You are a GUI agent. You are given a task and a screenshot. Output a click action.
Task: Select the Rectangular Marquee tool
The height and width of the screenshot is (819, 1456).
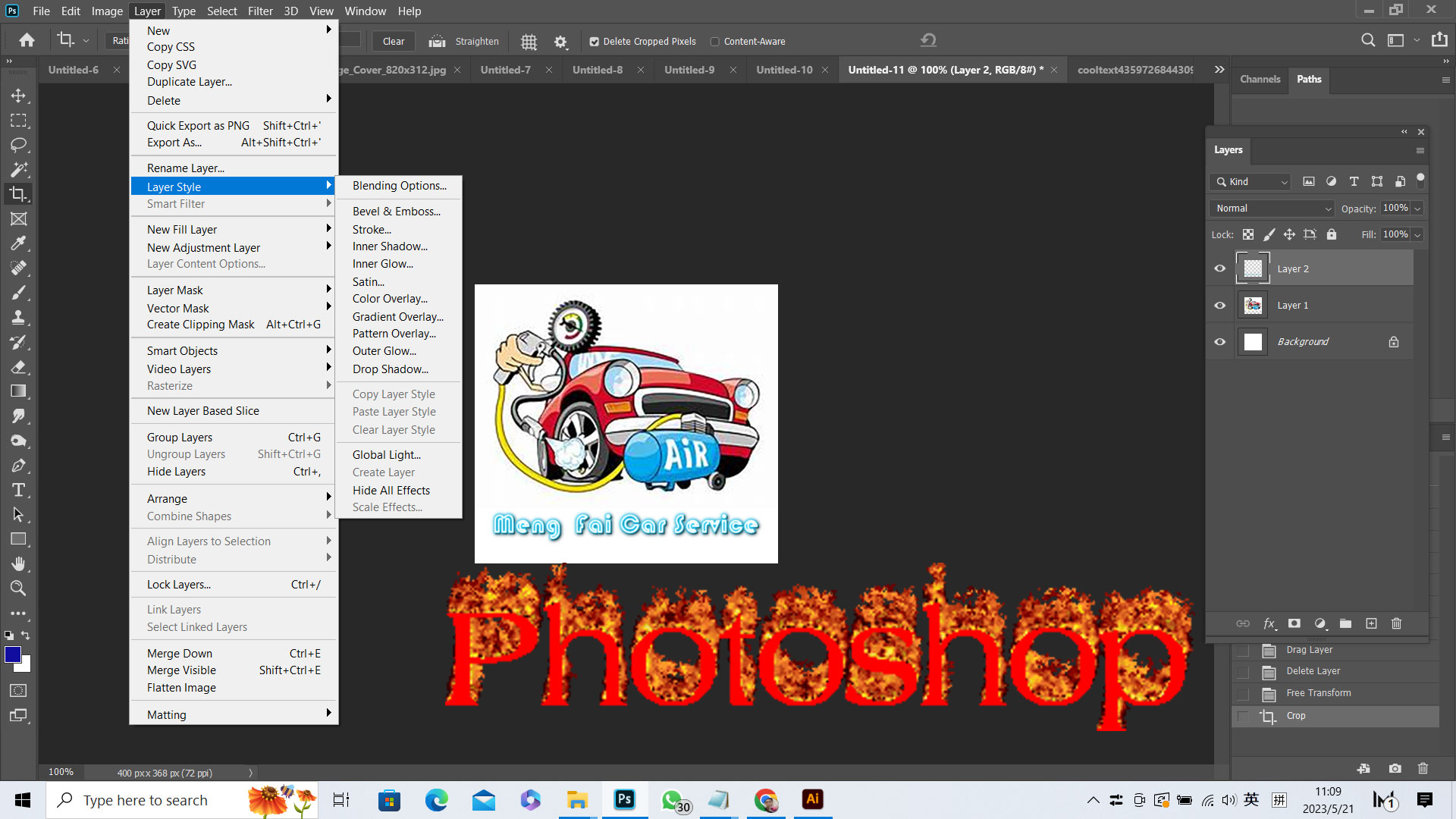pyautogui.click(x=18, y=121)
